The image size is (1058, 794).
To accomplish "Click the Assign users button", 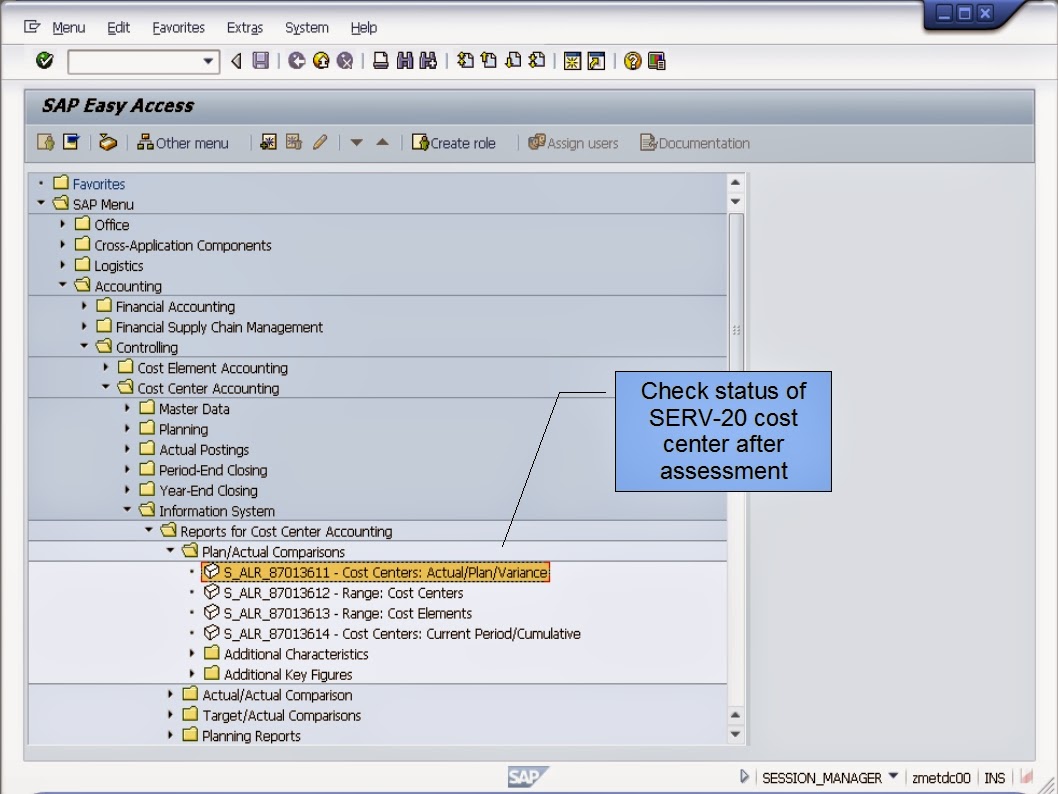I will click(x=573, y=143).
